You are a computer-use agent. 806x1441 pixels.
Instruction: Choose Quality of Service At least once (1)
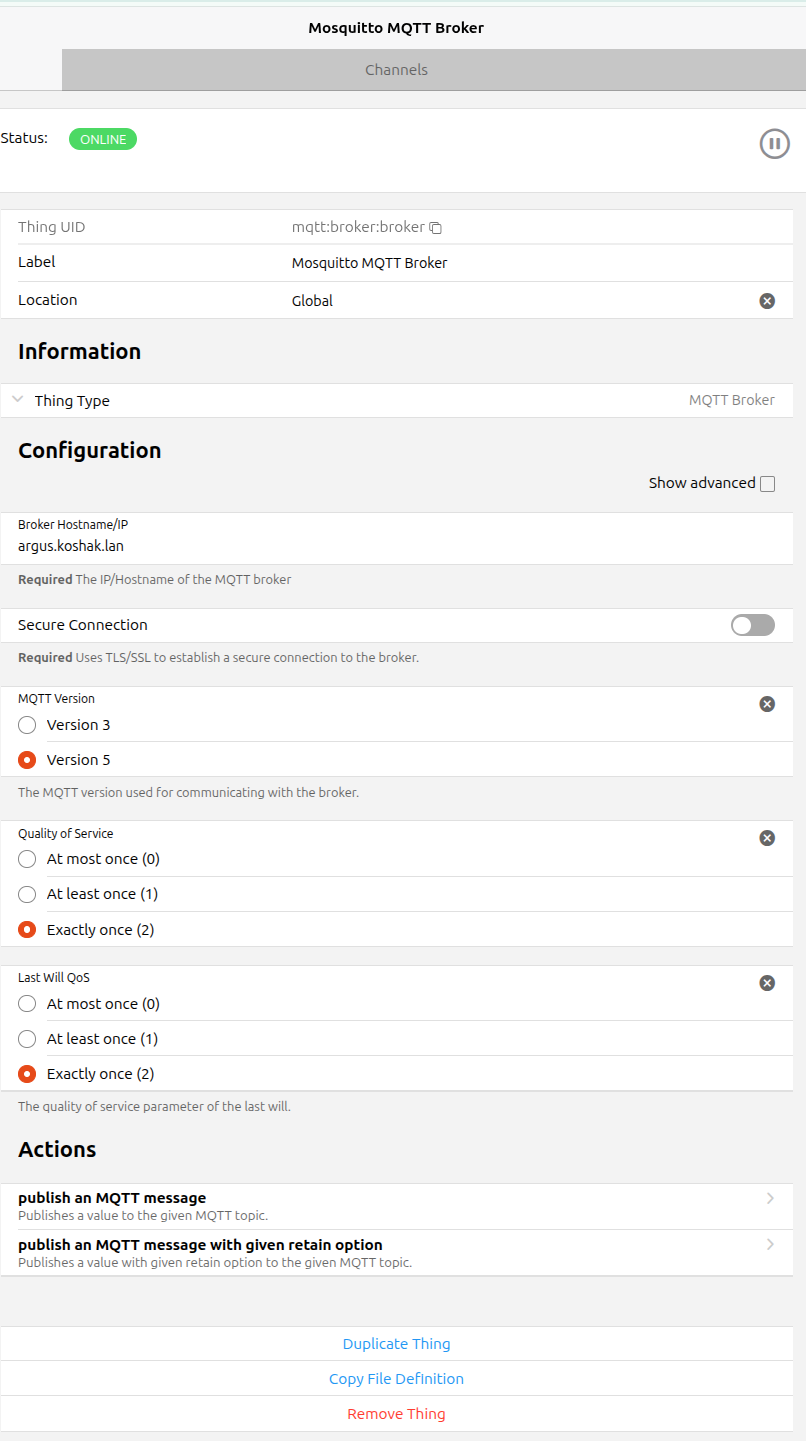pyautogui.click(x=27, y=894)
